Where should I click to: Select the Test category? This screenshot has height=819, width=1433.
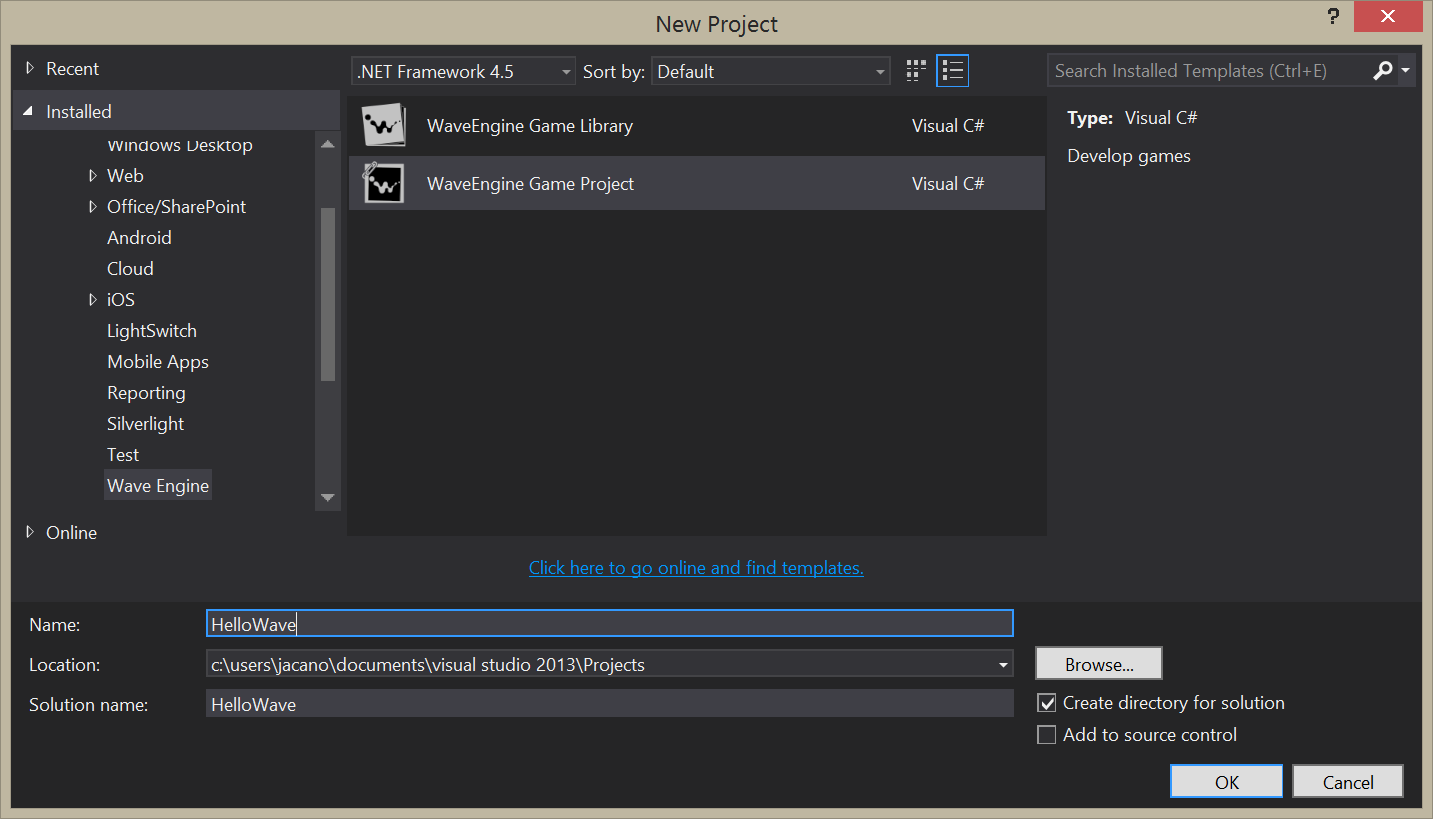(x=123, y=455)
